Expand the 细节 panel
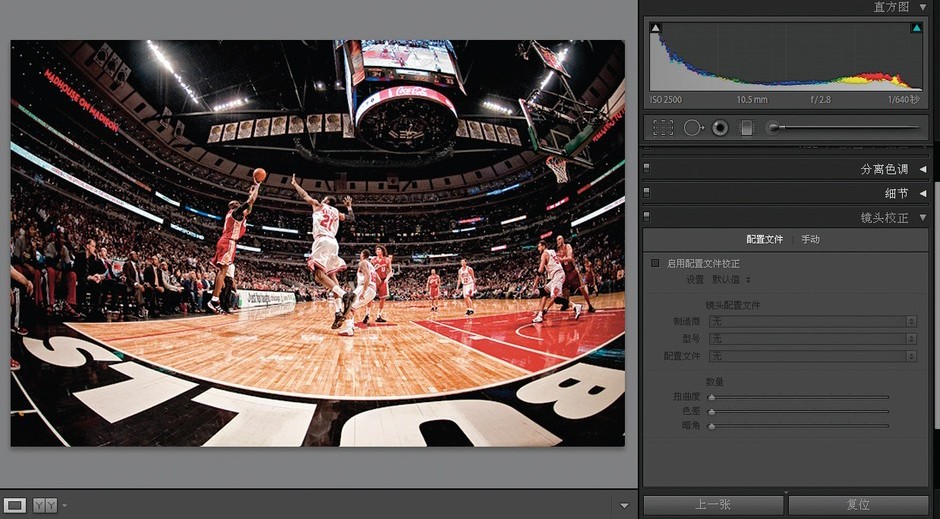 tap(923, 193)
